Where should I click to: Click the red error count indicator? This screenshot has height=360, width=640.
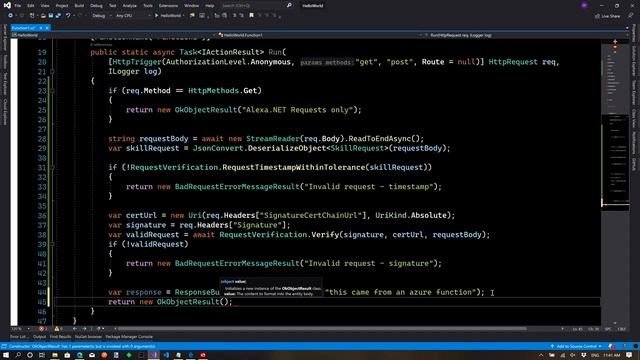(43, 329)
